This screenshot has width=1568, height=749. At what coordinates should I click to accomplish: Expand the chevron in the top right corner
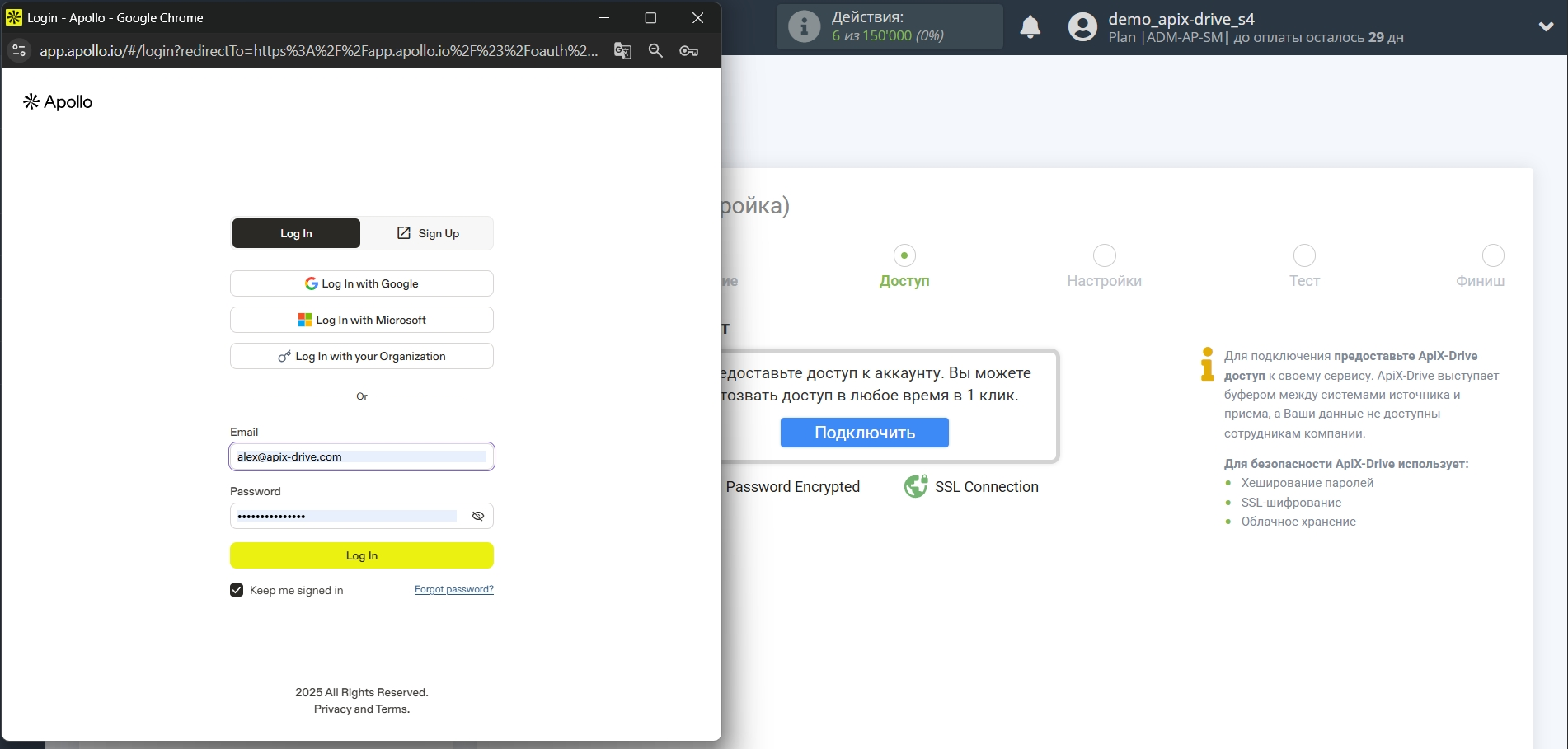(1546, 26)
